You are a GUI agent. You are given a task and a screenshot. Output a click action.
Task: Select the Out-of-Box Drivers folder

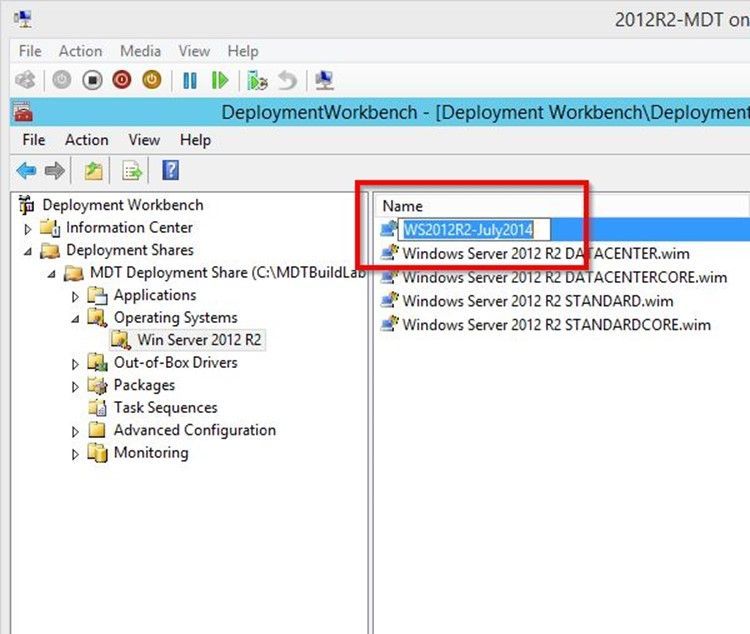(x=175, y=362)
